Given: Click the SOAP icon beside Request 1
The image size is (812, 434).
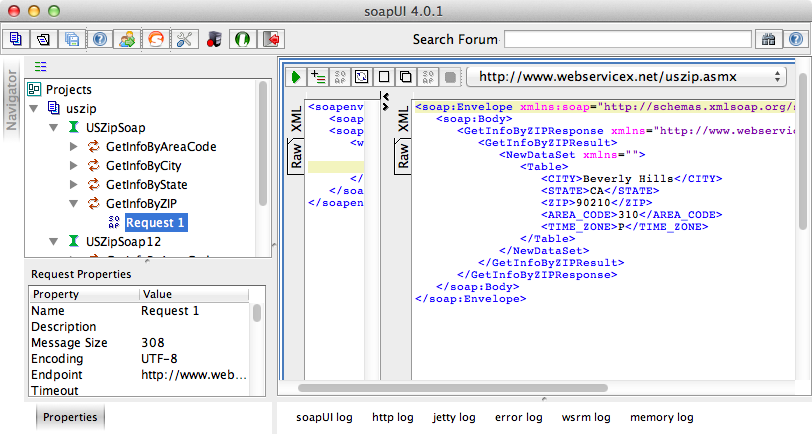Looking at the screenshot, I should 114,223.
